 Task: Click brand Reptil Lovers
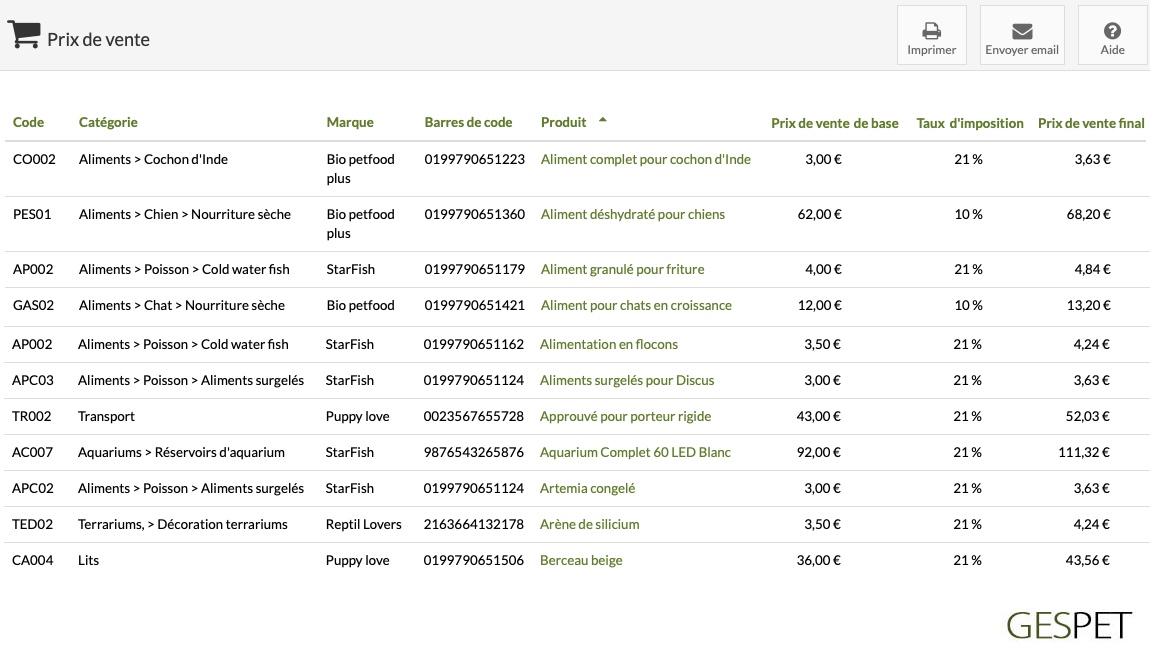tap(364, 524)
